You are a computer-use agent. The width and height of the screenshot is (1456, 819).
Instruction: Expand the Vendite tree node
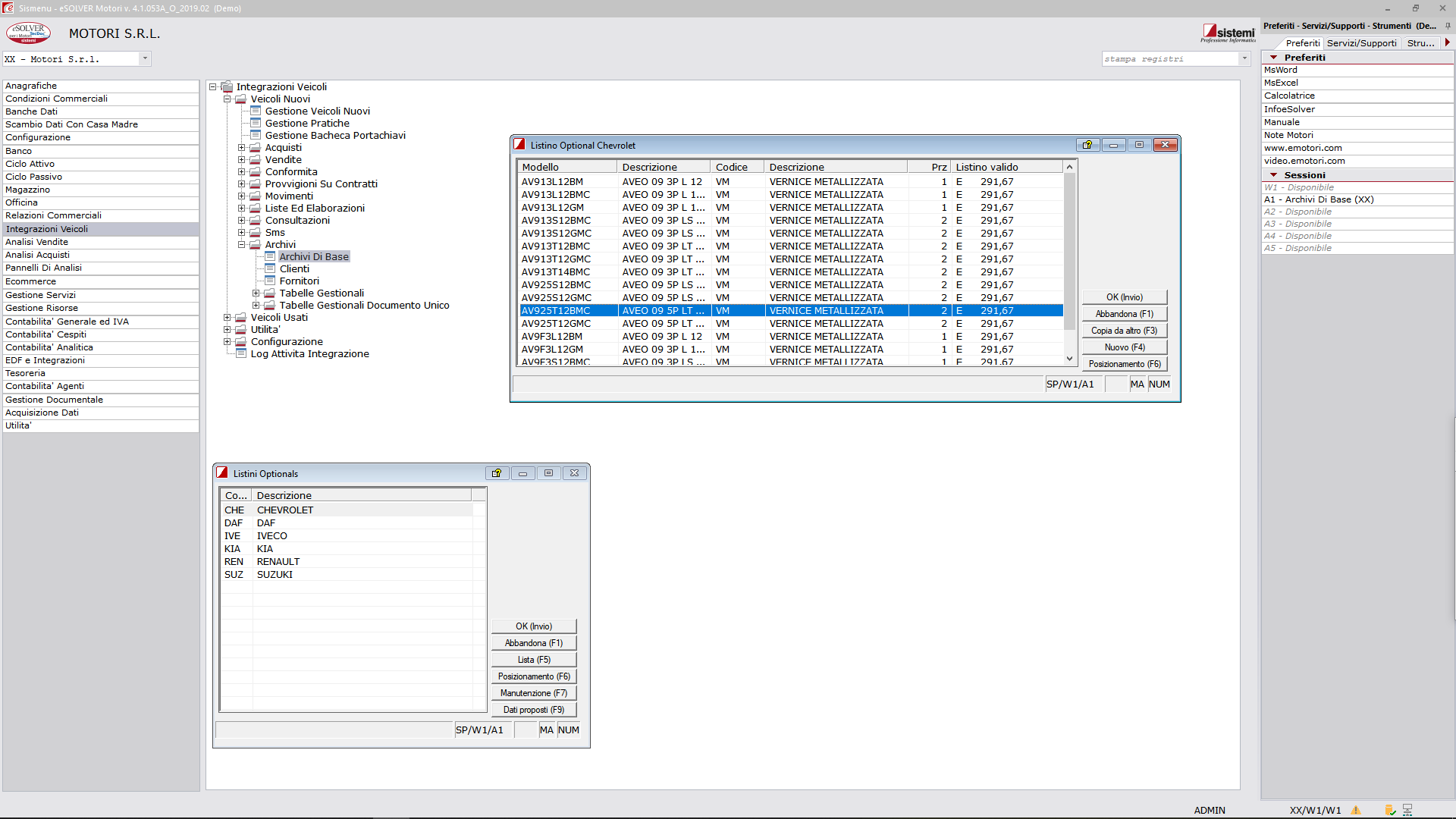241,159
